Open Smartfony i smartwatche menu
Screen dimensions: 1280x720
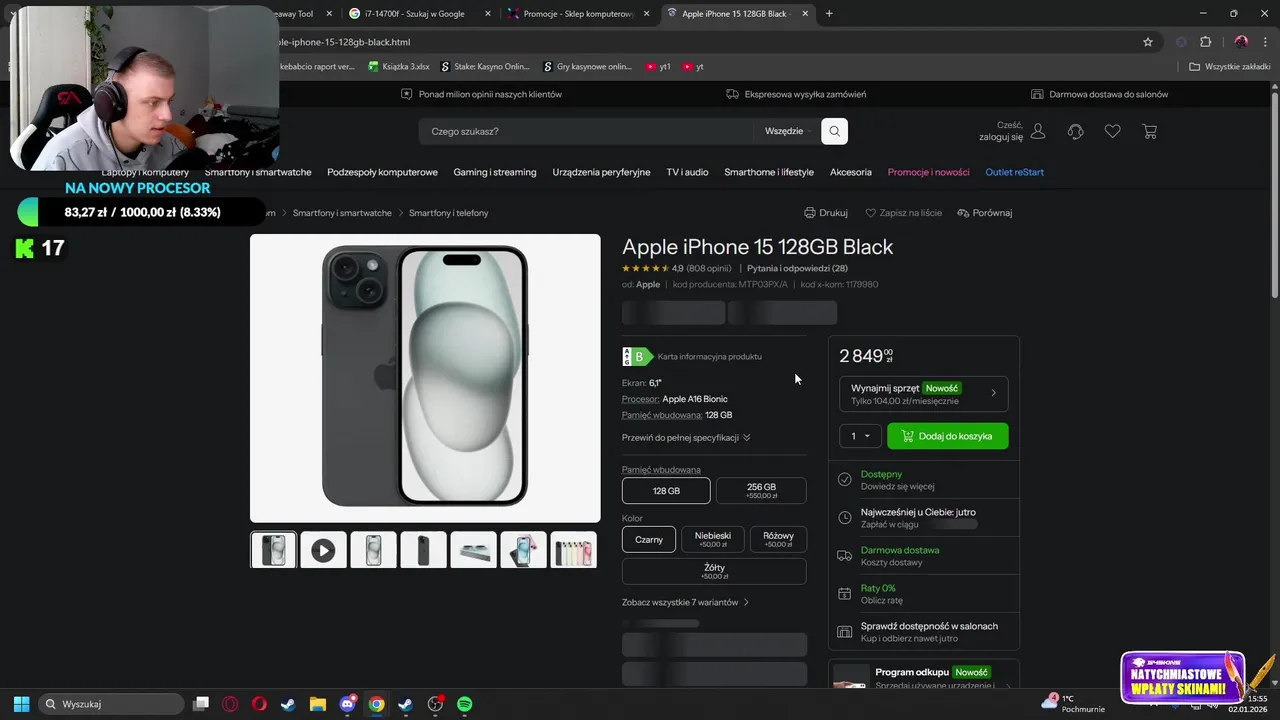click(258, 172)
